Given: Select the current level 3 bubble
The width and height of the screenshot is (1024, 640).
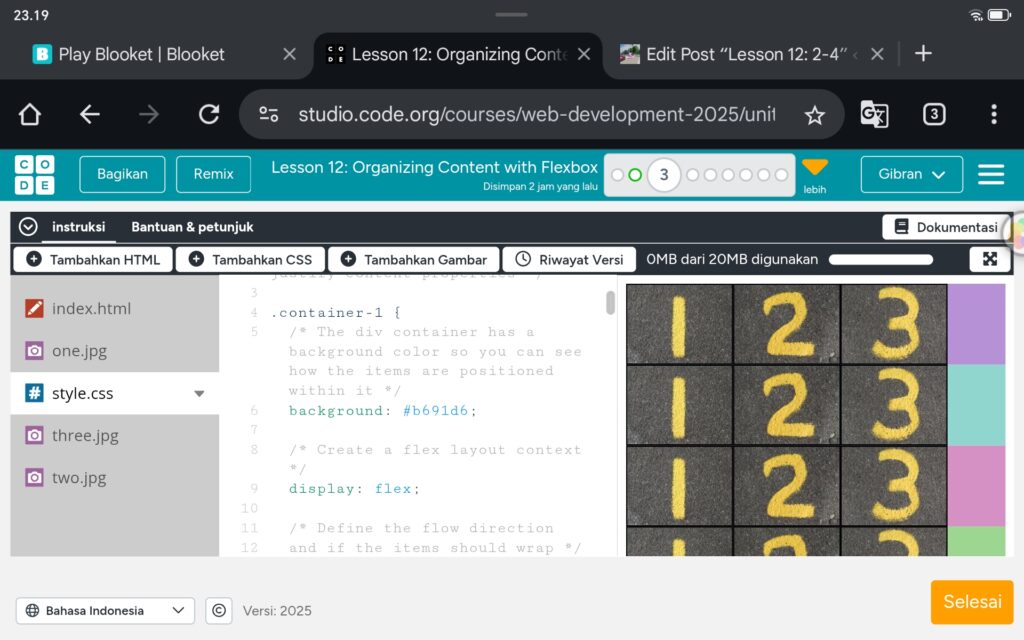Looking at the screenshot, I should (x=663, y=175).
